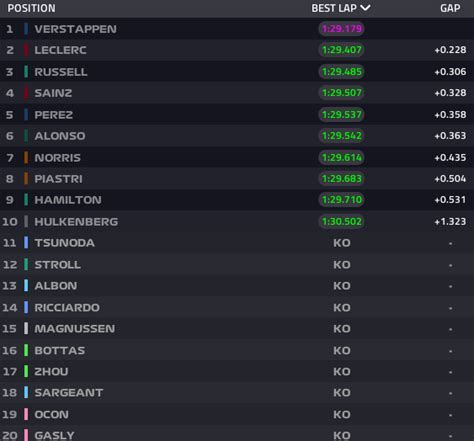This screenshot has width=474, height=441.
Task: Click Verstappen's purple 1:29.179 lap time
Action: pos(342,29)
